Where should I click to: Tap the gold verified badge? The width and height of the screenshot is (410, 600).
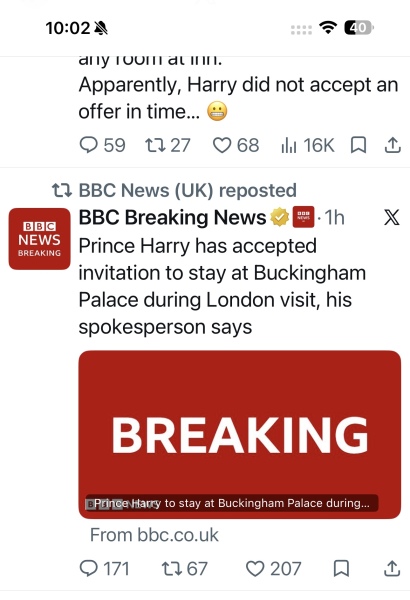[x=280, y=217]
